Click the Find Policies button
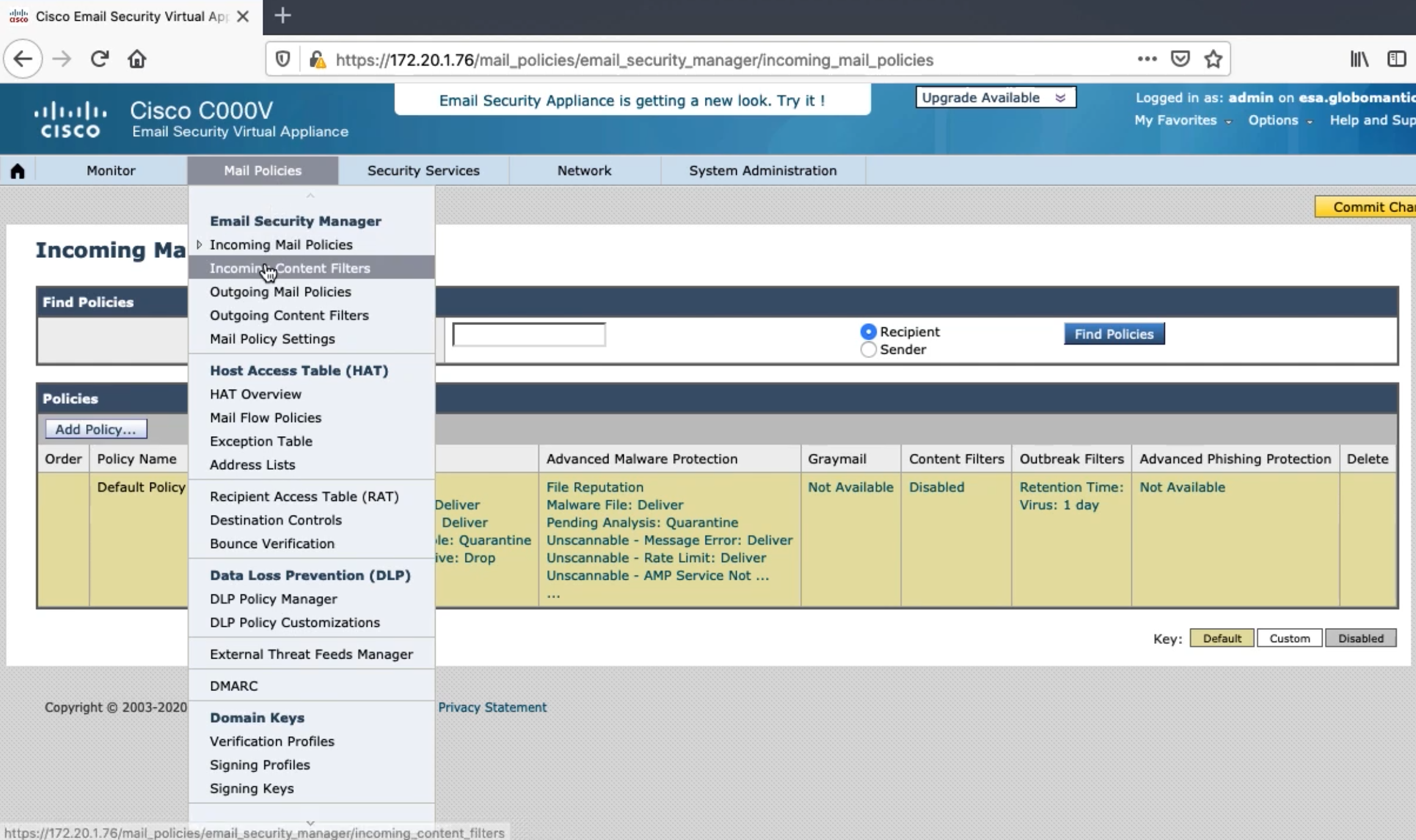Screen dimensions: 1416x840 pyautogui.click(x=1114, y=334)
